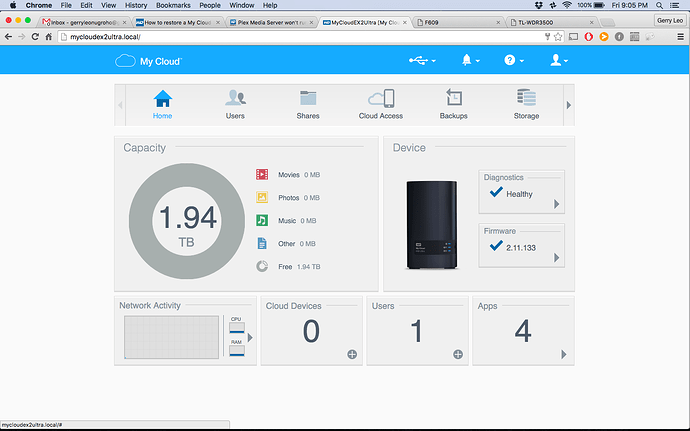The width and height of the screenshot is (690, 431).
Task: Click the Music category icon
Action: pos(262,220)
